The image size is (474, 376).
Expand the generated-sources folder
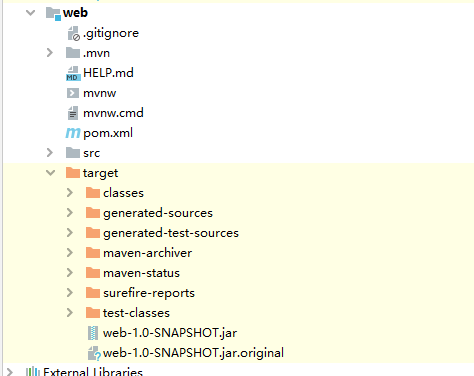(x=70, y=213)
